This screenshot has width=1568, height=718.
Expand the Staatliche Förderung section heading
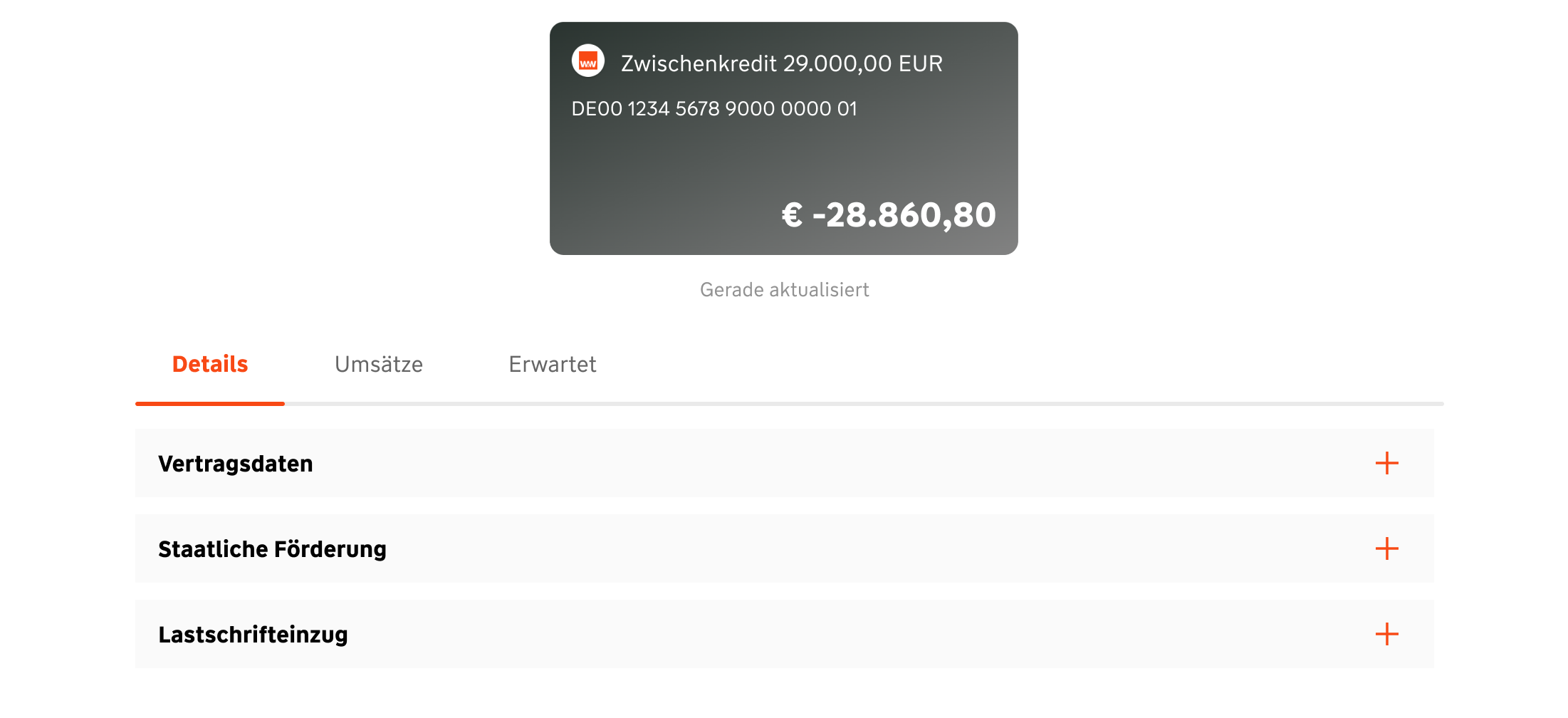coord(272,550)
